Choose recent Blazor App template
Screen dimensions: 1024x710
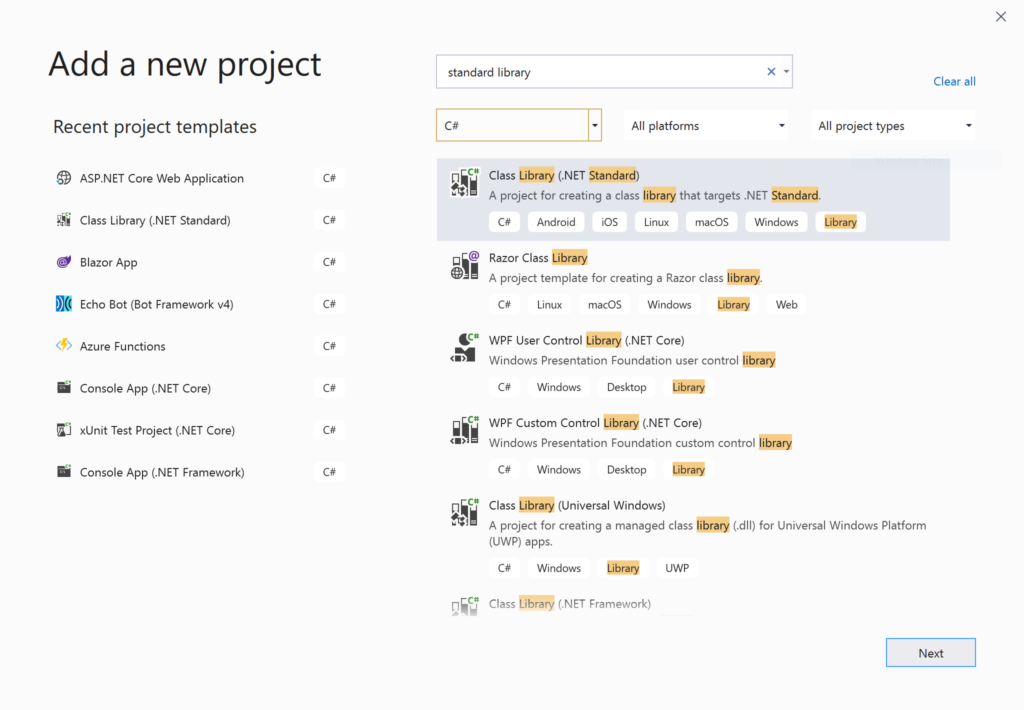(x=199, y=262)
